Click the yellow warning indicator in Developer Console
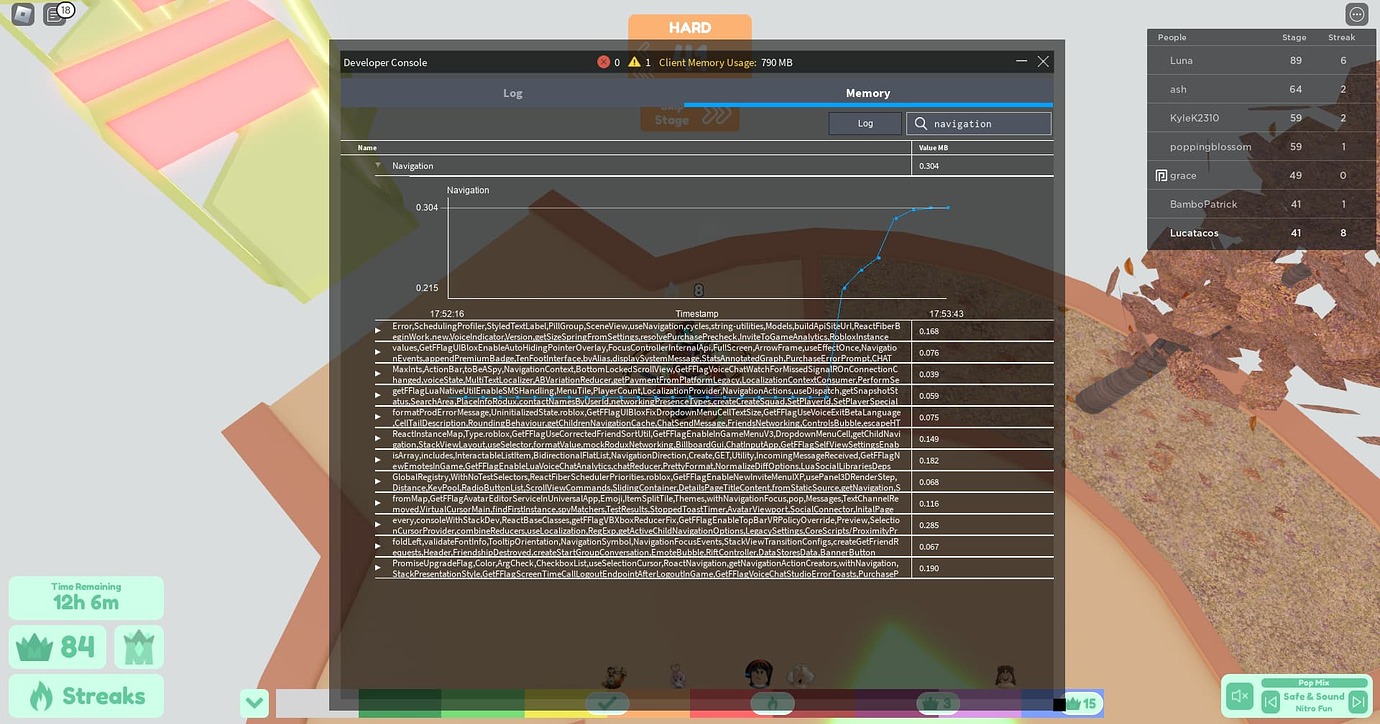The height and width of the screenshot is (724, 1380). [633, 61]
